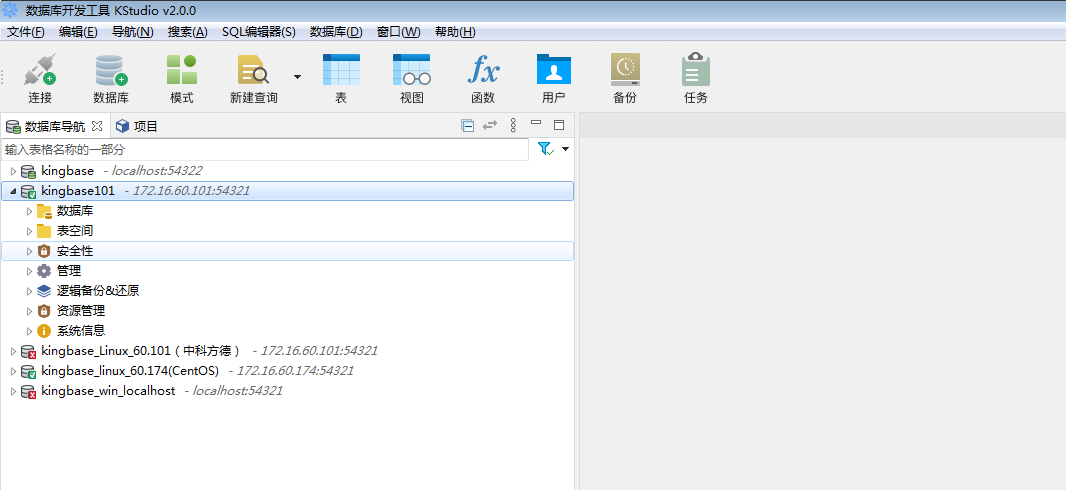1066x490 pixels.
Task: Click the 备份 (Backup) toolbar icon
Action: pyautogui.click(x=625, y=72)
